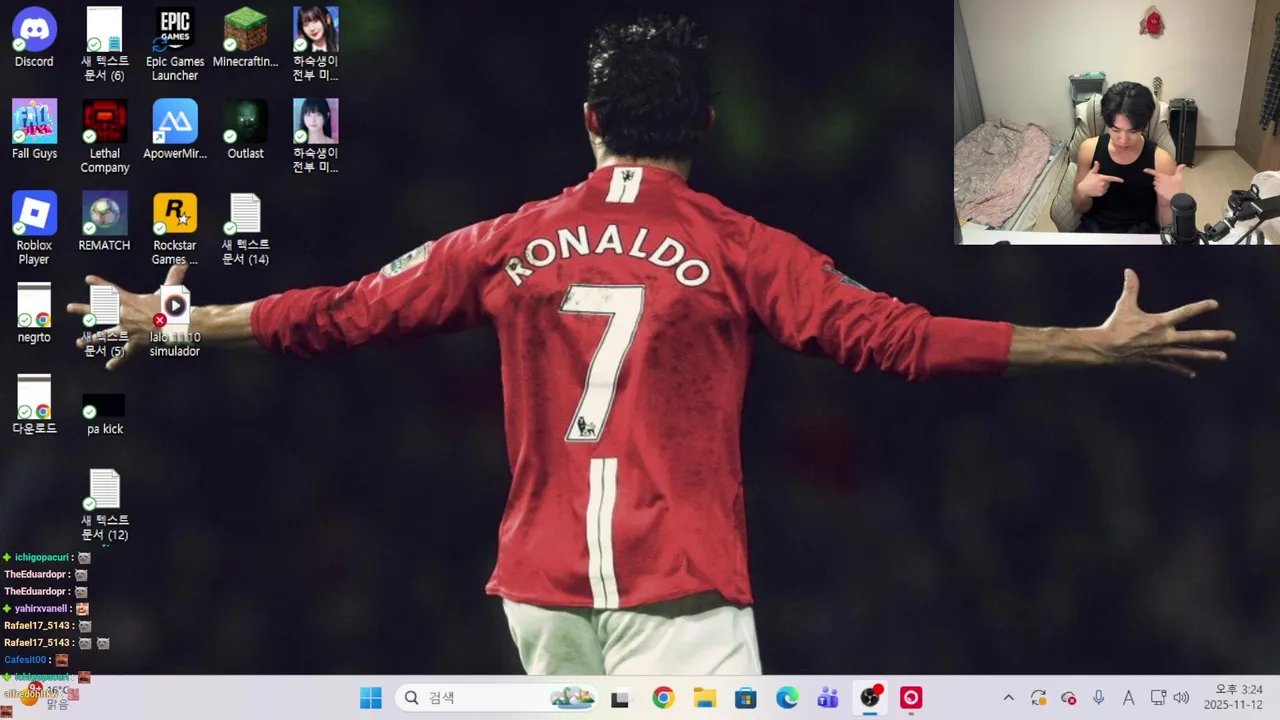Open Task View from the taskbar
The width and height of the screenshot is (1280, 720).
pyautogui.click(x=620, y=698)
